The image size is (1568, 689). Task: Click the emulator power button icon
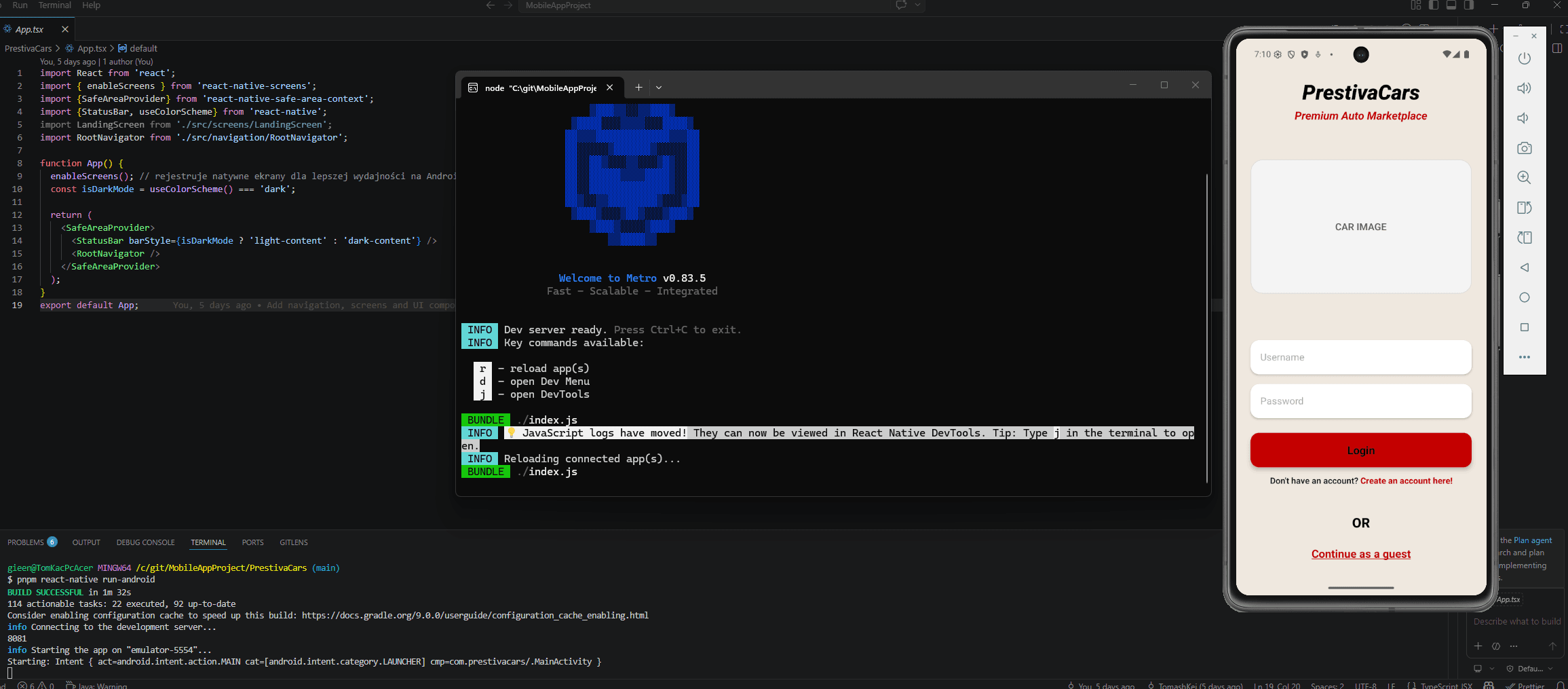click(1524, 58)
